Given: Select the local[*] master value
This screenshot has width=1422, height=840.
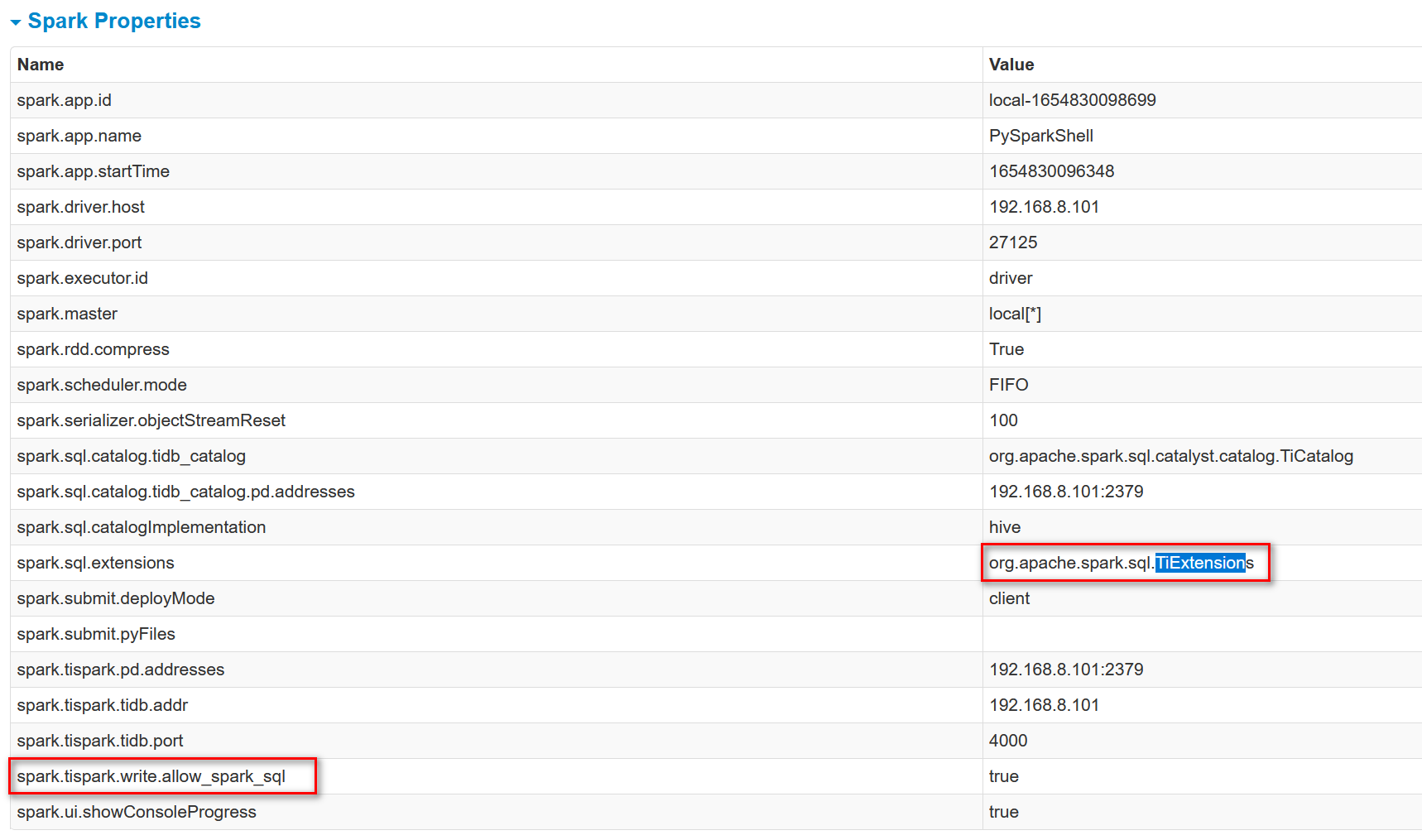Looking at the screenshot, I should click(1016, 314).
